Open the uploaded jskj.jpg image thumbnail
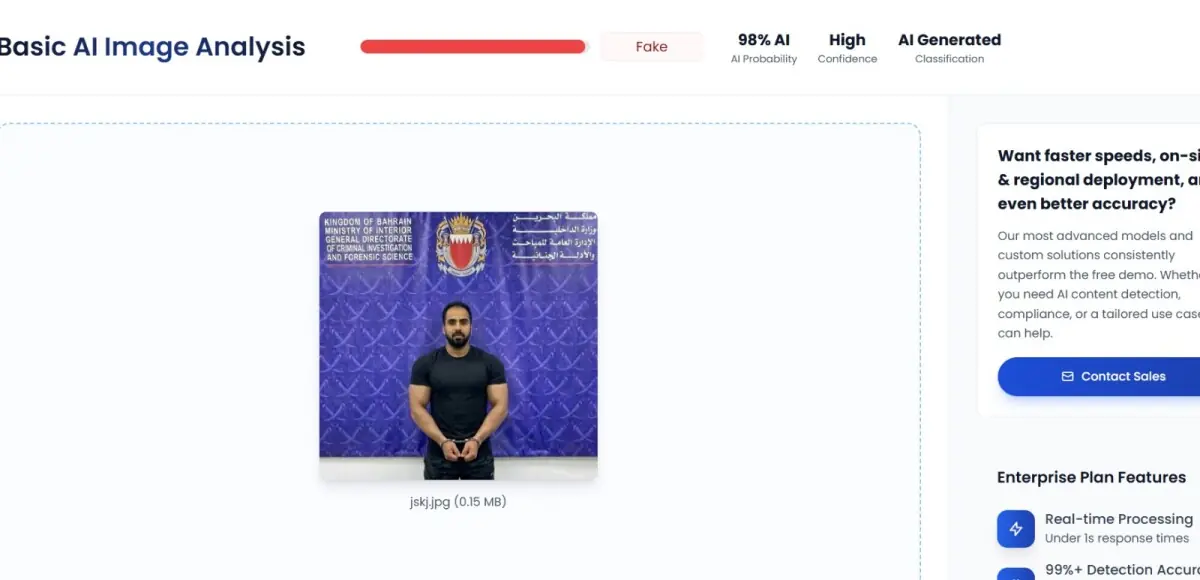Screen dimensions: 1200x580 (x=459, y=346)
